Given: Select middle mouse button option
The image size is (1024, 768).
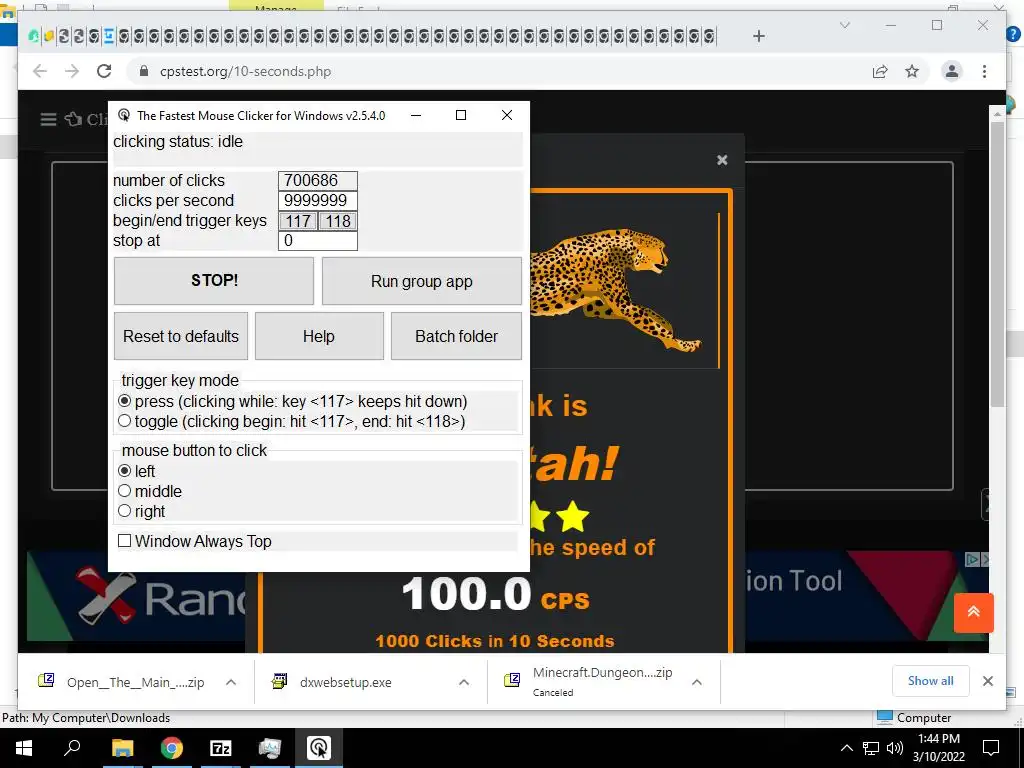Looking at the screenshot, I should [125, 491].
